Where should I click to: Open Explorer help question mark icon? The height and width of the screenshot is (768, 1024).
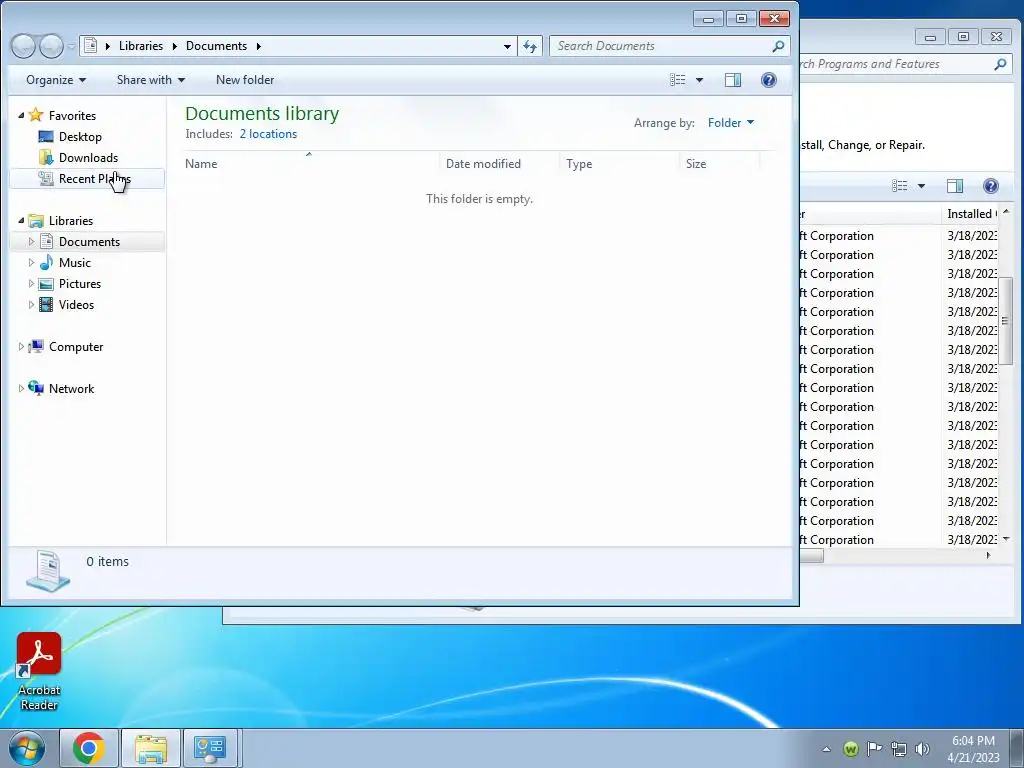click(x=769, y=80)
